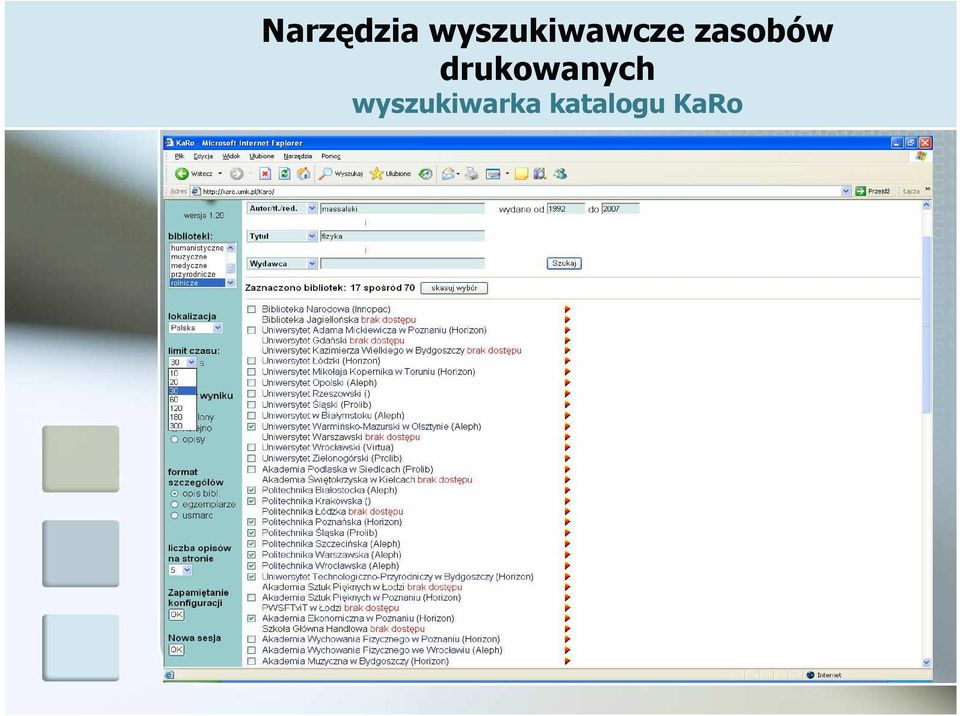The image size is (960, 716).
Task: Expand the limit czasu dropdown arrow
Action: [x=191, y=363]
